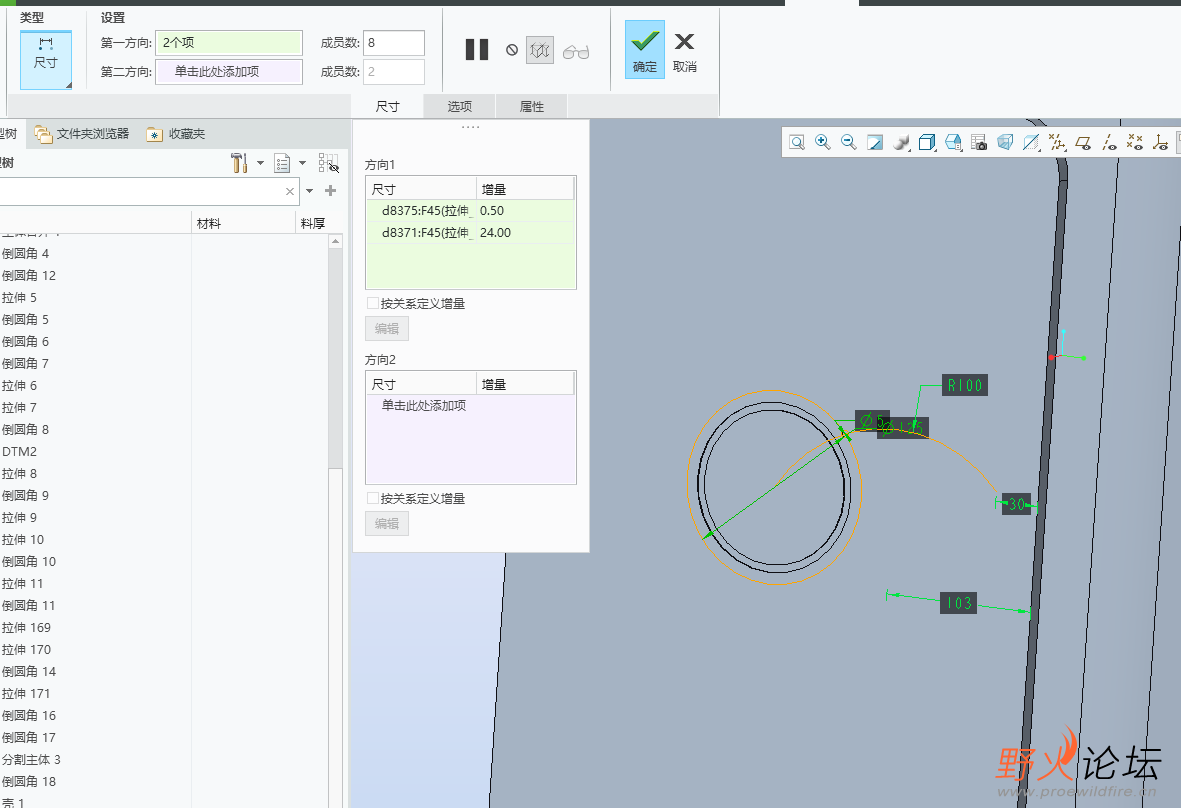
Task: Click the model tree scroll-up arrow
Action: click(x=336, y=241)
